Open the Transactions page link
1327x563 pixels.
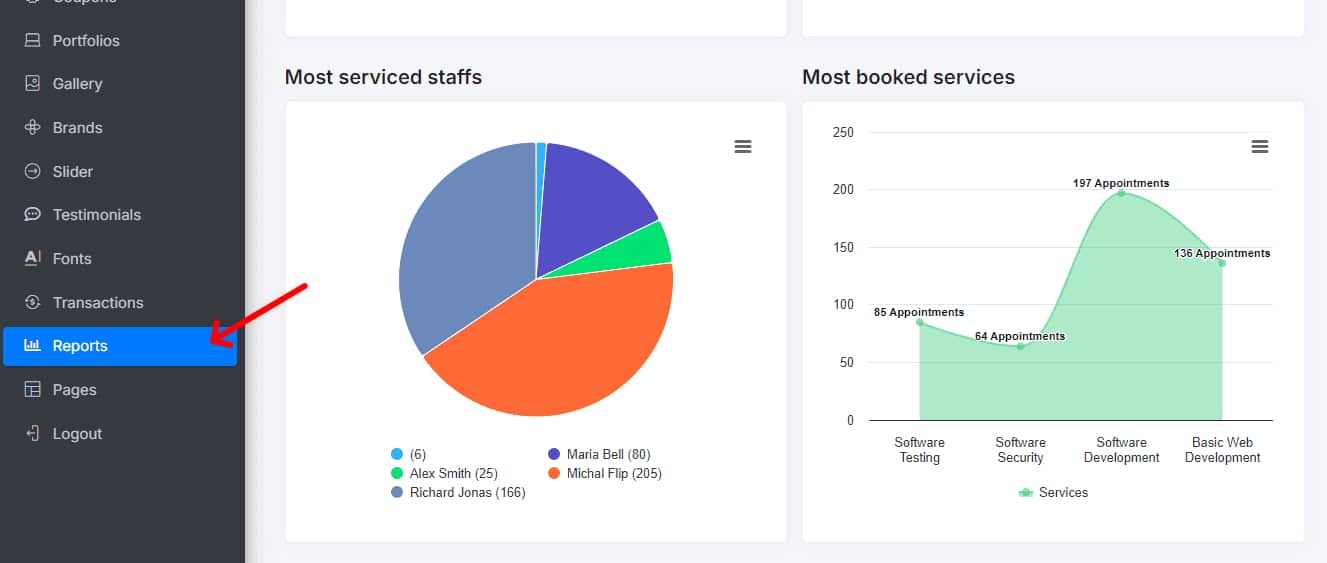[97, 302]
